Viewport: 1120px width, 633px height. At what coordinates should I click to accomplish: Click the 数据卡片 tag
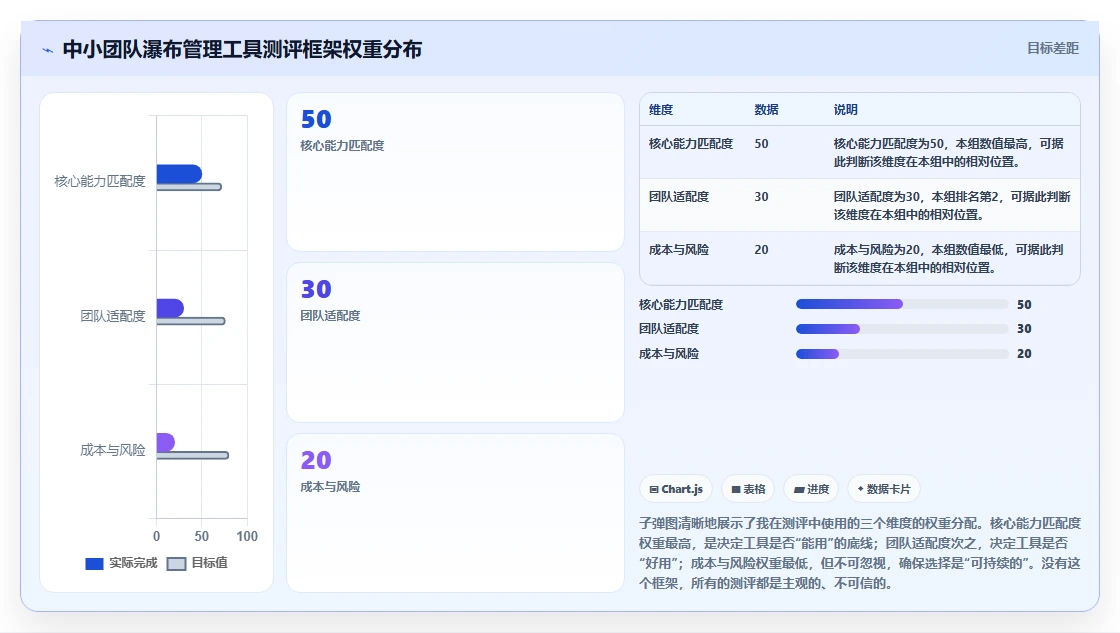[884, 489]
